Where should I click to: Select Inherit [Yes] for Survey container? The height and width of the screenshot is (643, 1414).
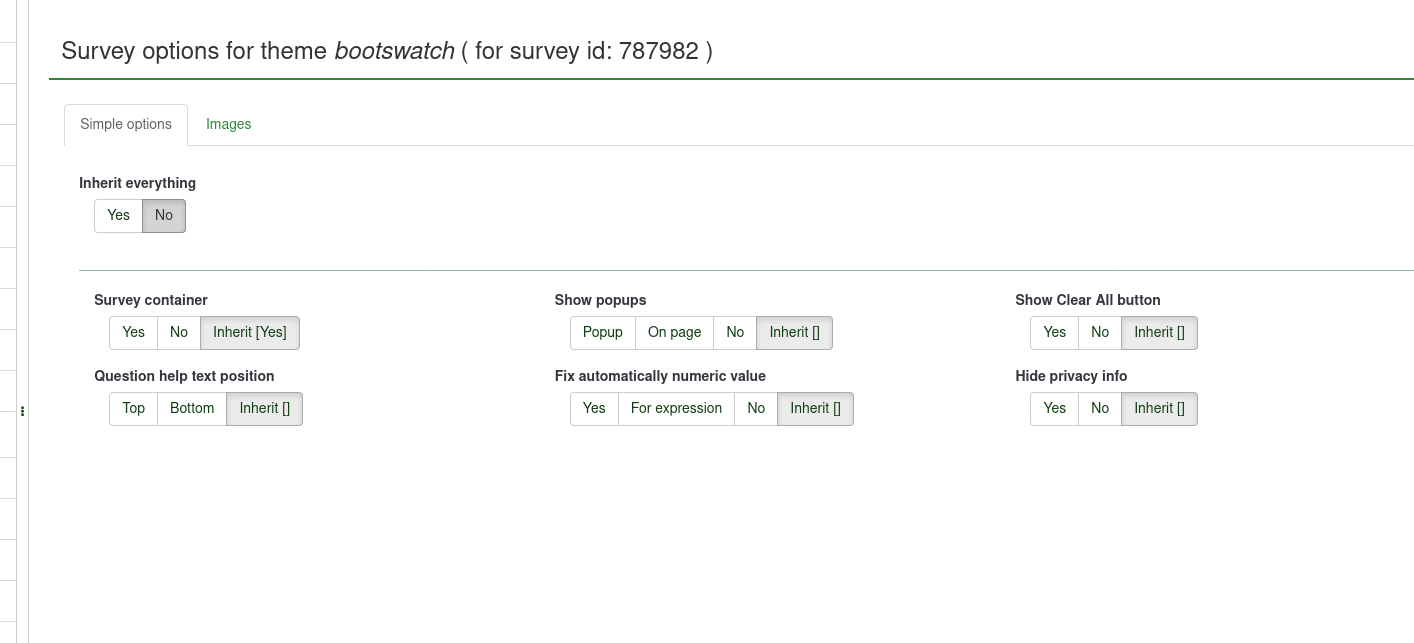click(249, 332)
